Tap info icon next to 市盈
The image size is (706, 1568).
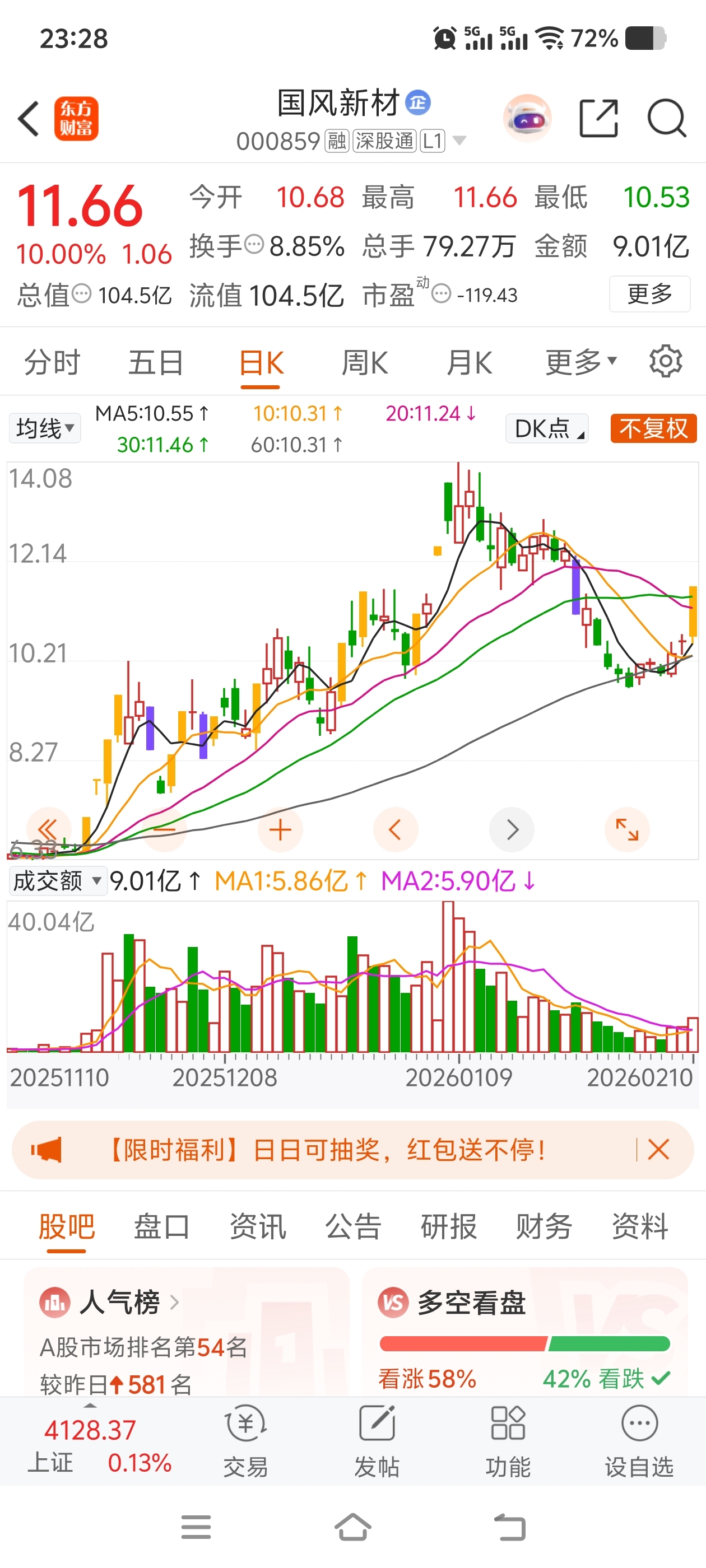(441, 293)
